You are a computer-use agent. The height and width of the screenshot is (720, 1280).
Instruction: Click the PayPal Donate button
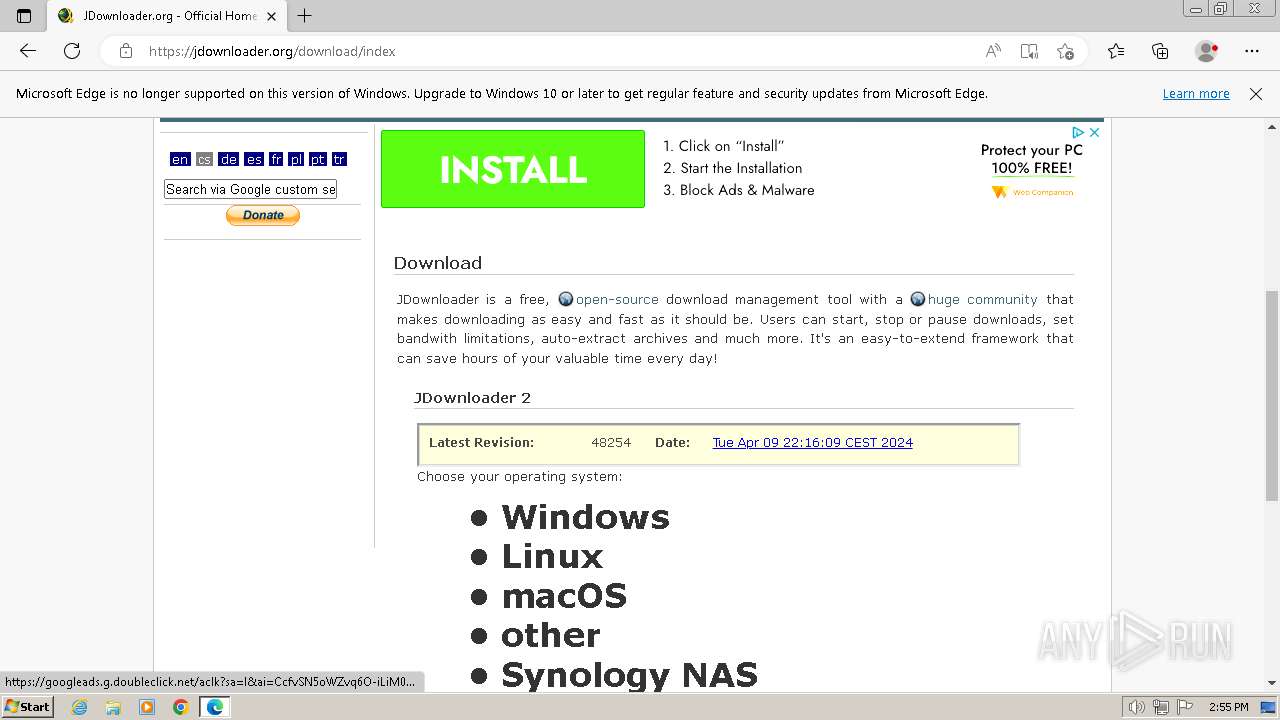(x=263, y=215)
